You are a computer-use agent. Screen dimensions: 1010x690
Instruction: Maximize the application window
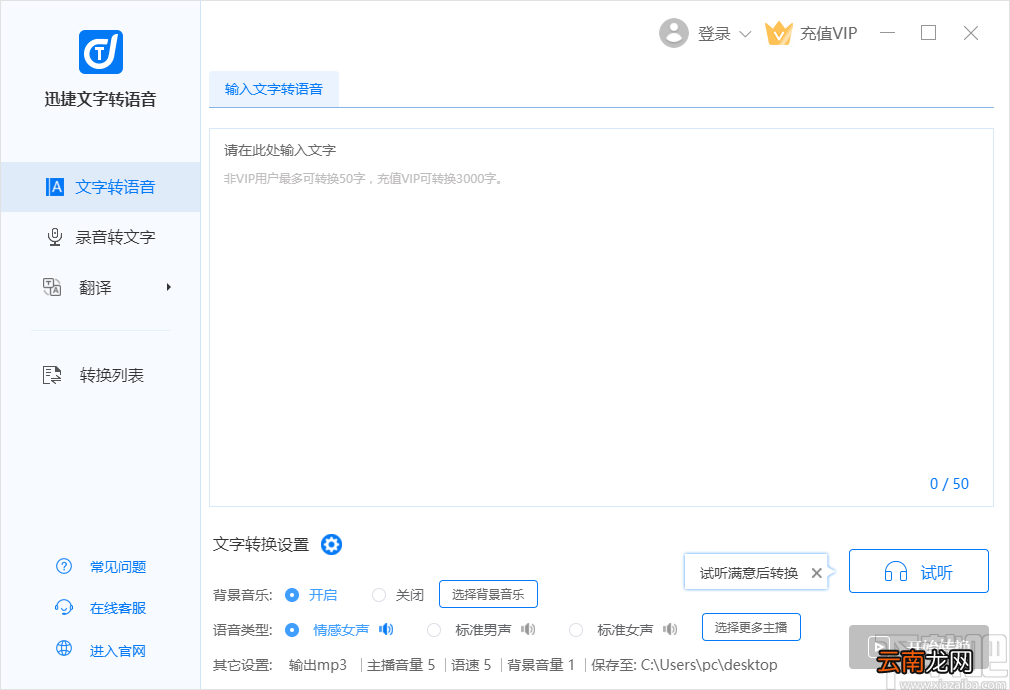coord(928,33)
